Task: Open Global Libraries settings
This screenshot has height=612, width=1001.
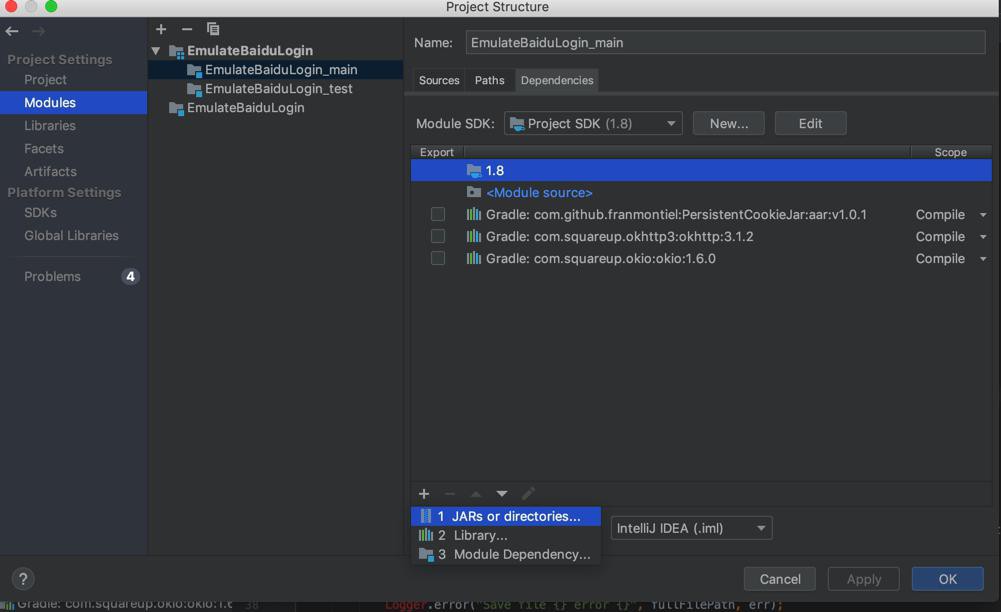Action: point(72,235)
